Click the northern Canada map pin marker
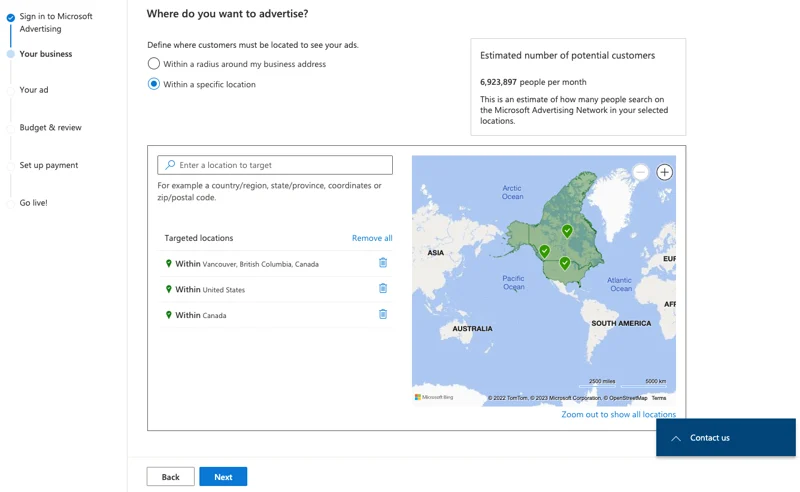 click(567, 231)
